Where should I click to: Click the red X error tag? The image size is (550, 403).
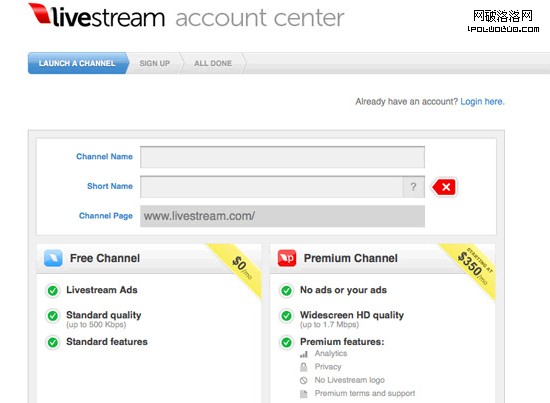coord(444,187)
